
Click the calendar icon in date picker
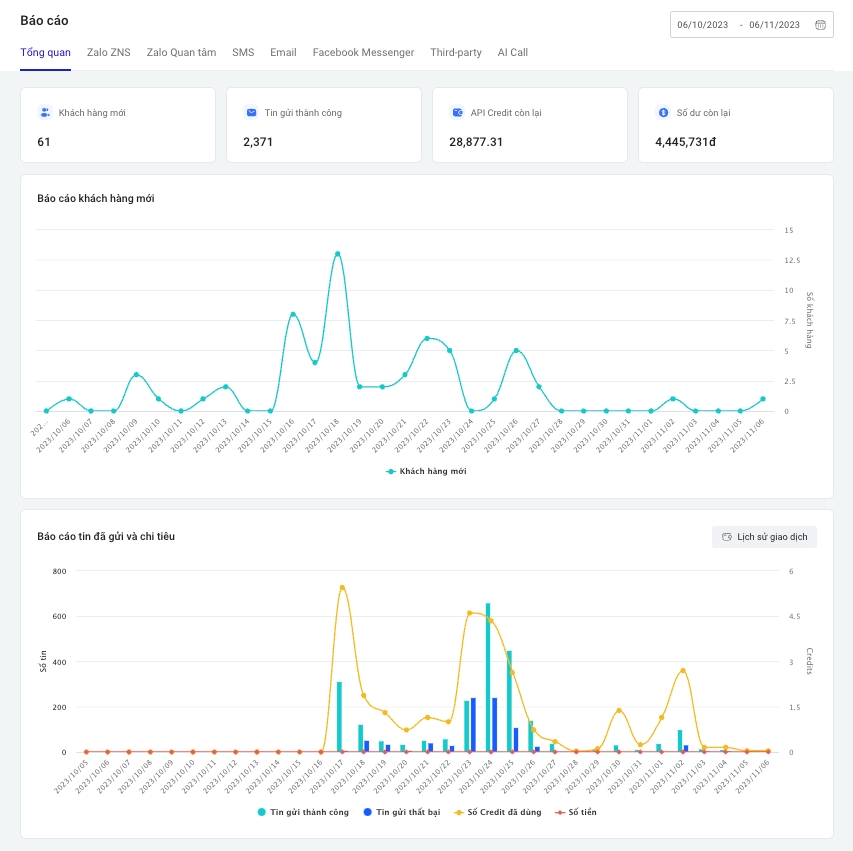point(820,25)
